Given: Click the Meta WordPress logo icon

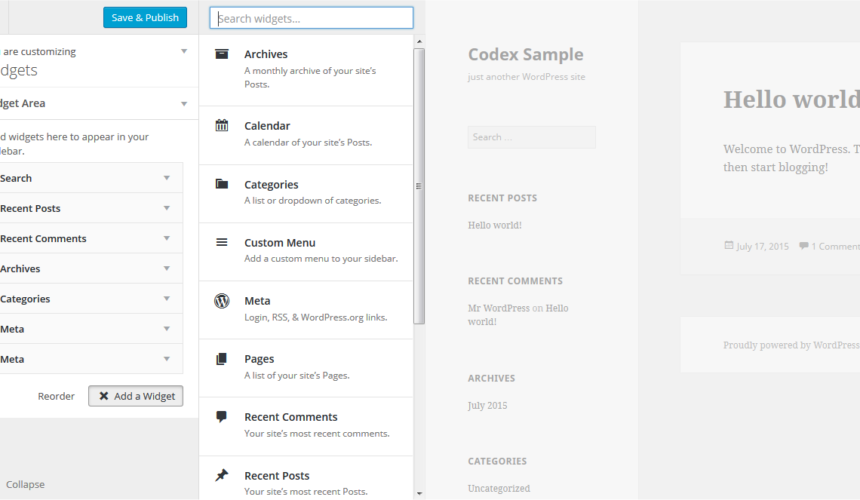Looking at the screenshot, I should click(222, 300).
